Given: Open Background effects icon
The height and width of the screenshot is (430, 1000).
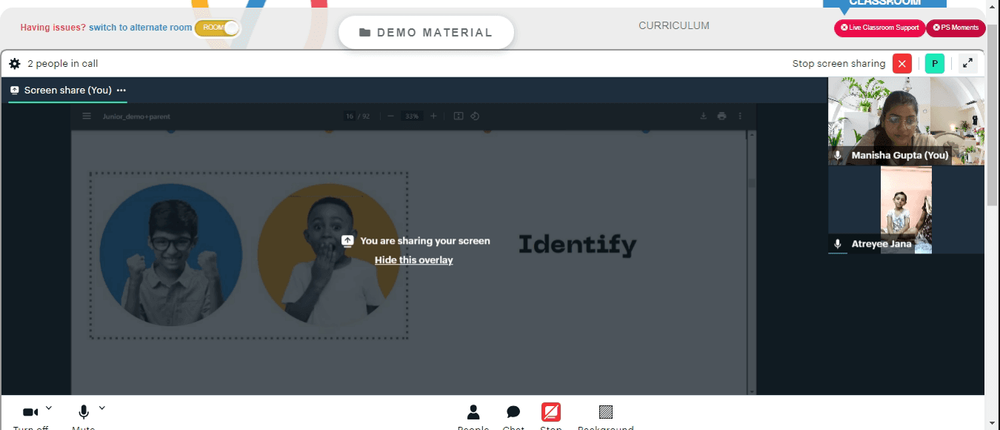Looking at the screenshot, I should 606,412.
